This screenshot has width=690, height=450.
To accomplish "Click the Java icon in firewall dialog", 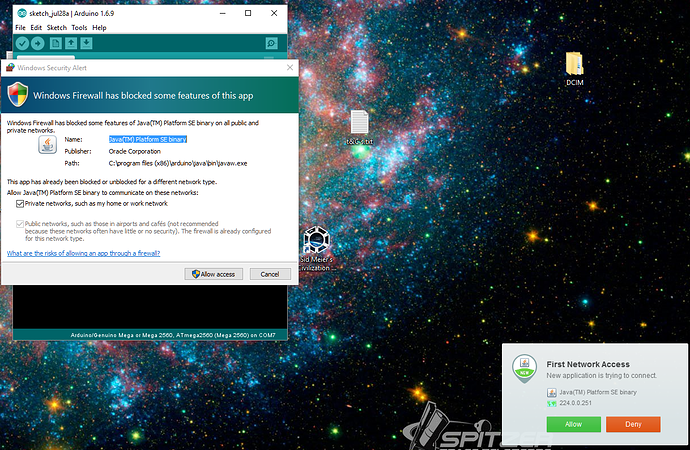I will pos(47,146).
